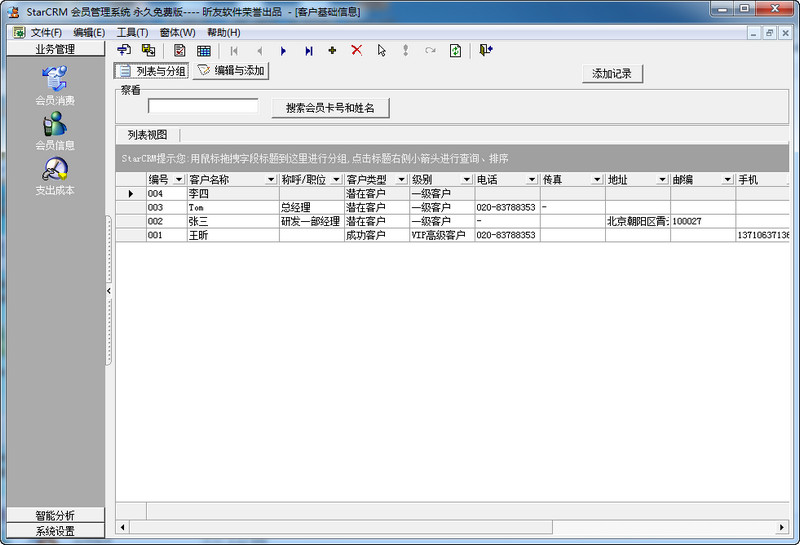Collapse the sidebar with the splitter arrow
The height and width of the screenshot is (545, 800).
tap(109, 290)
